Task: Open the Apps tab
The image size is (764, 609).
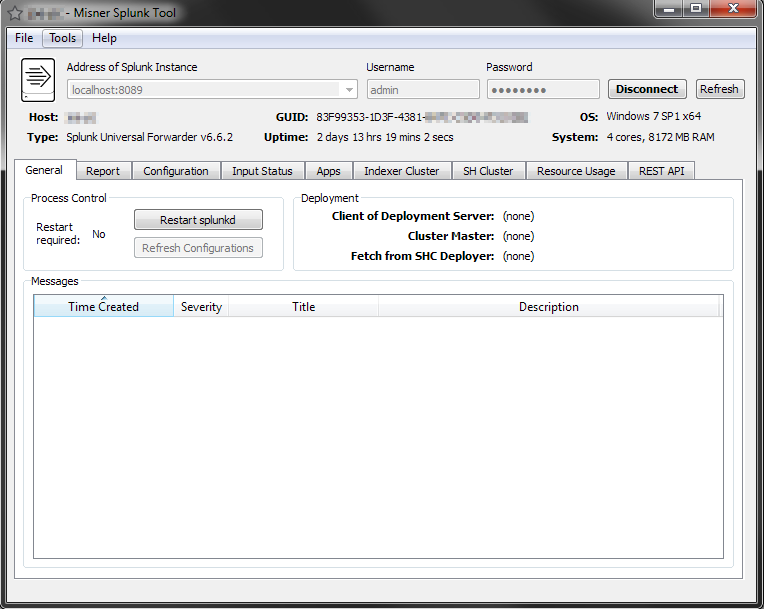Action: pos(328,171)
